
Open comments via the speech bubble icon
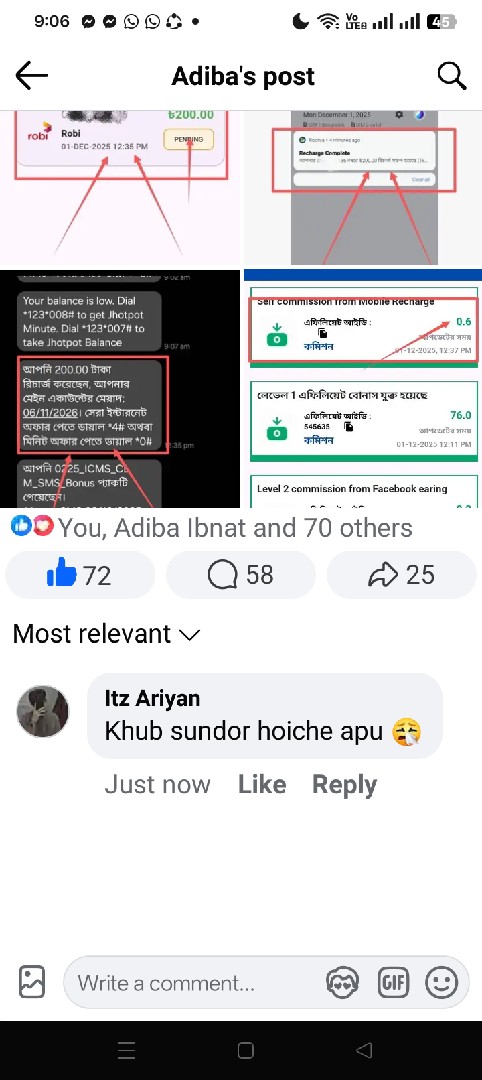click(x=240, y=574)
